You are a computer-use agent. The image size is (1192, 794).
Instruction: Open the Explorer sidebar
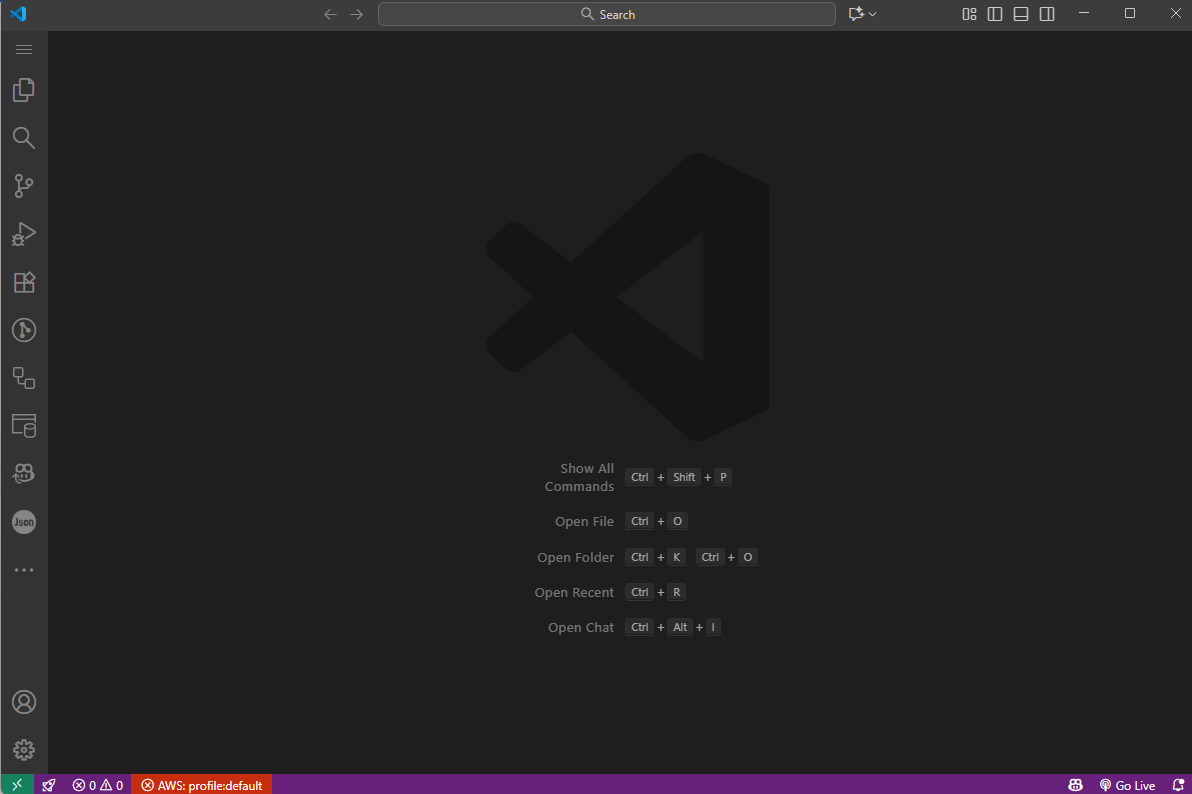pos(24,90)
